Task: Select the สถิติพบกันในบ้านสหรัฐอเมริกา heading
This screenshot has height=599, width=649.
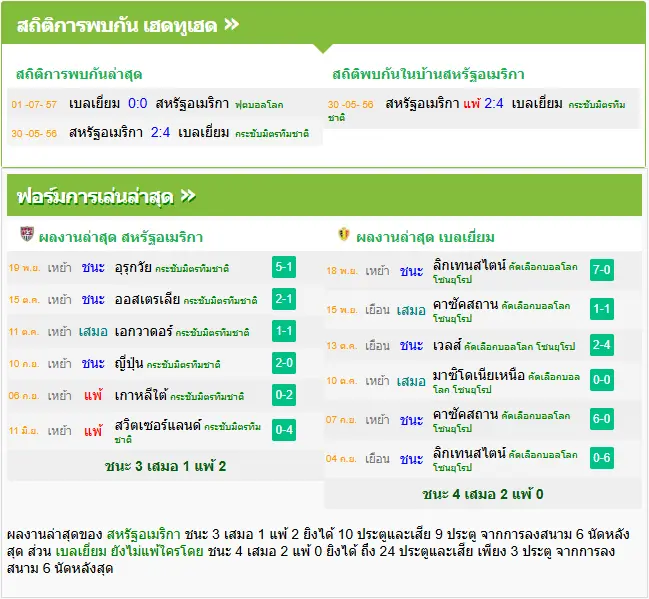Action: point(428,75)
